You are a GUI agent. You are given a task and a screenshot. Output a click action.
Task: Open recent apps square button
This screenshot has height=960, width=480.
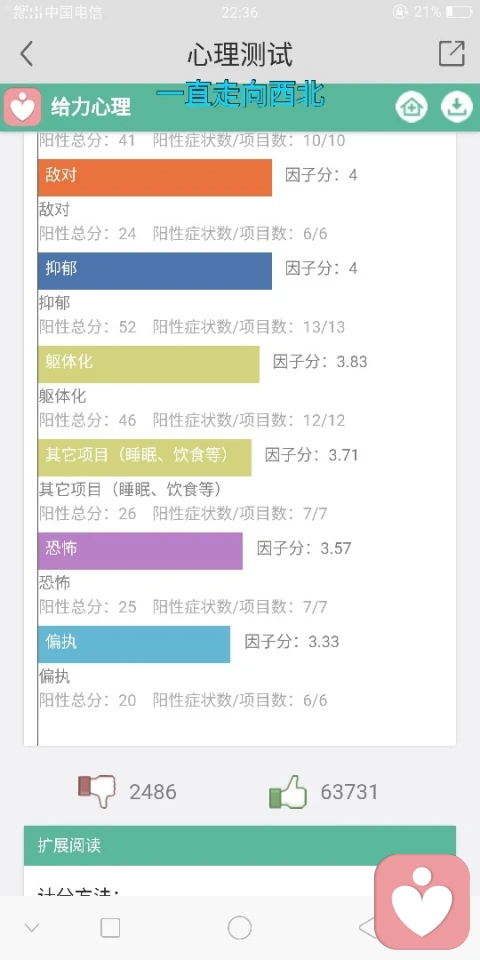point(110,928)
